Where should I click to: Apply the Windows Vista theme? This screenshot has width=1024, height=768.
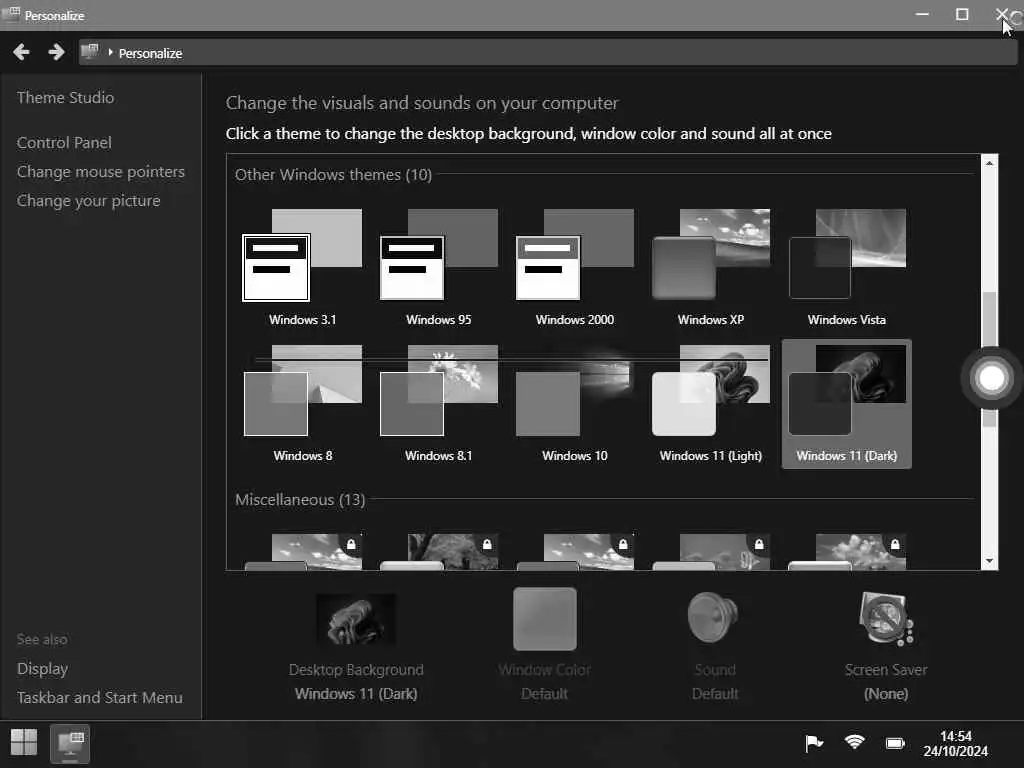click(846, 268)
